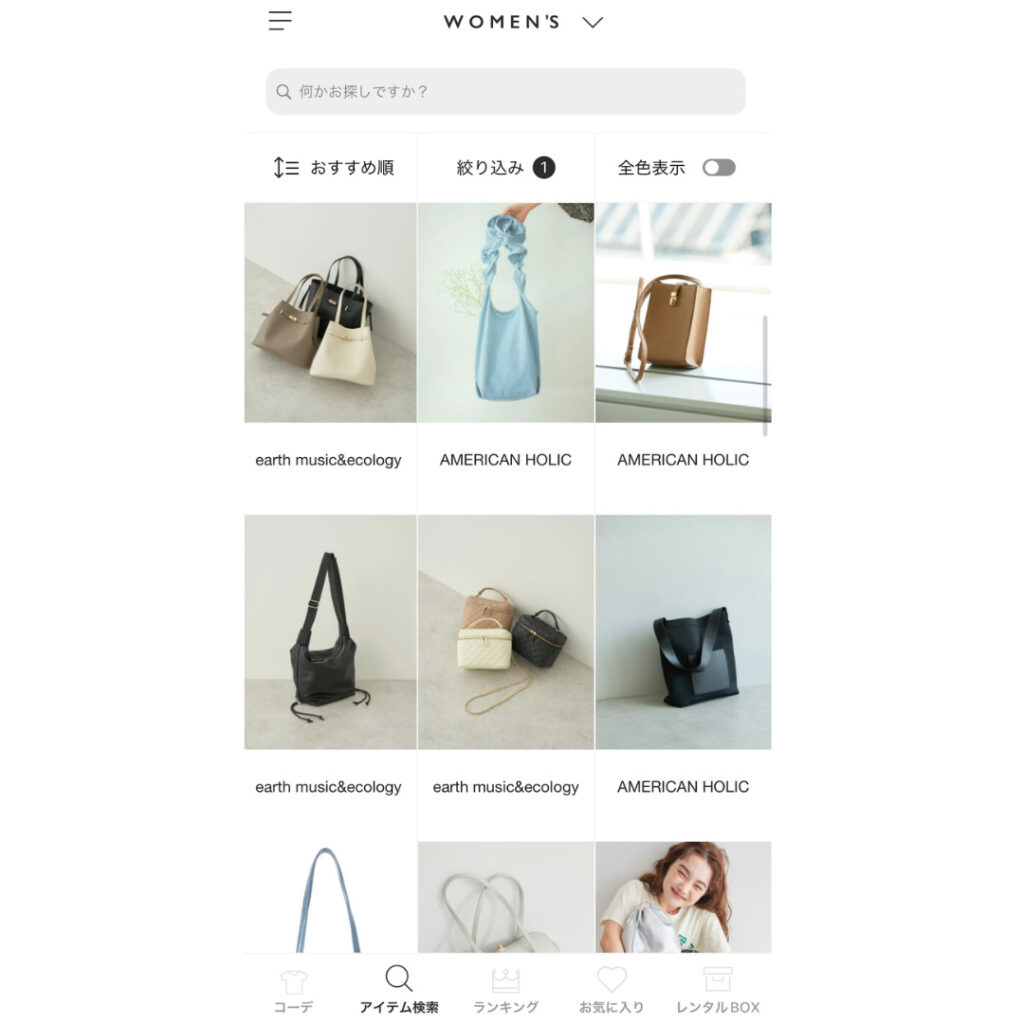Open the ランキング crown icon tab

[x=505, y=980]
